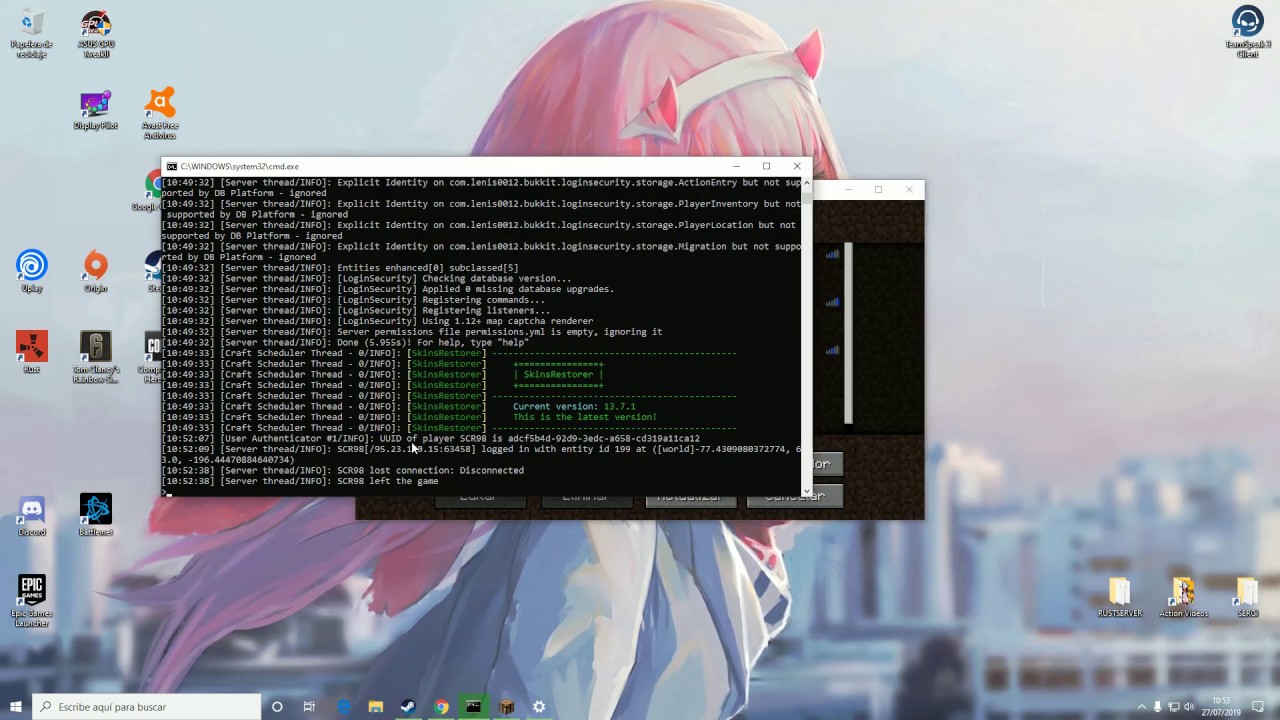Image resolution: width=1280 pixels, height=720 pixels.
Task: Show hidden system tray icons
Action: pos(1142,707)
